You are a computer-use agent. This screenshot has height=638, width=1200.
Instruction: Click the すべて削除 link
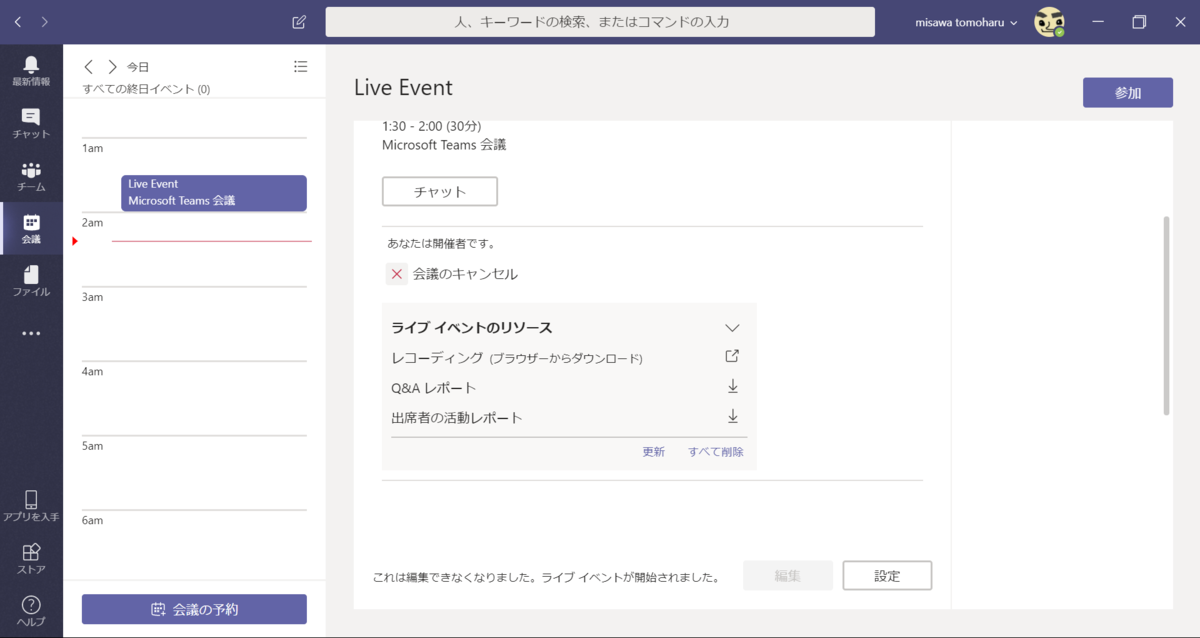pyautogui.click(x=716, y=452)
